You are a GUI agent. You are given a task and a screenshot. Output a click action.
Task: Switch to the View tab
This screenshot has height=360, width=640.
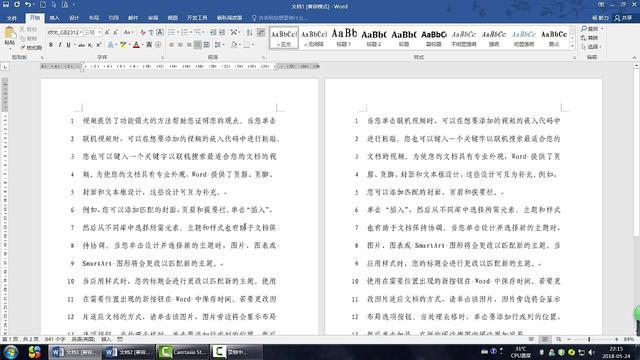[173, 18]
